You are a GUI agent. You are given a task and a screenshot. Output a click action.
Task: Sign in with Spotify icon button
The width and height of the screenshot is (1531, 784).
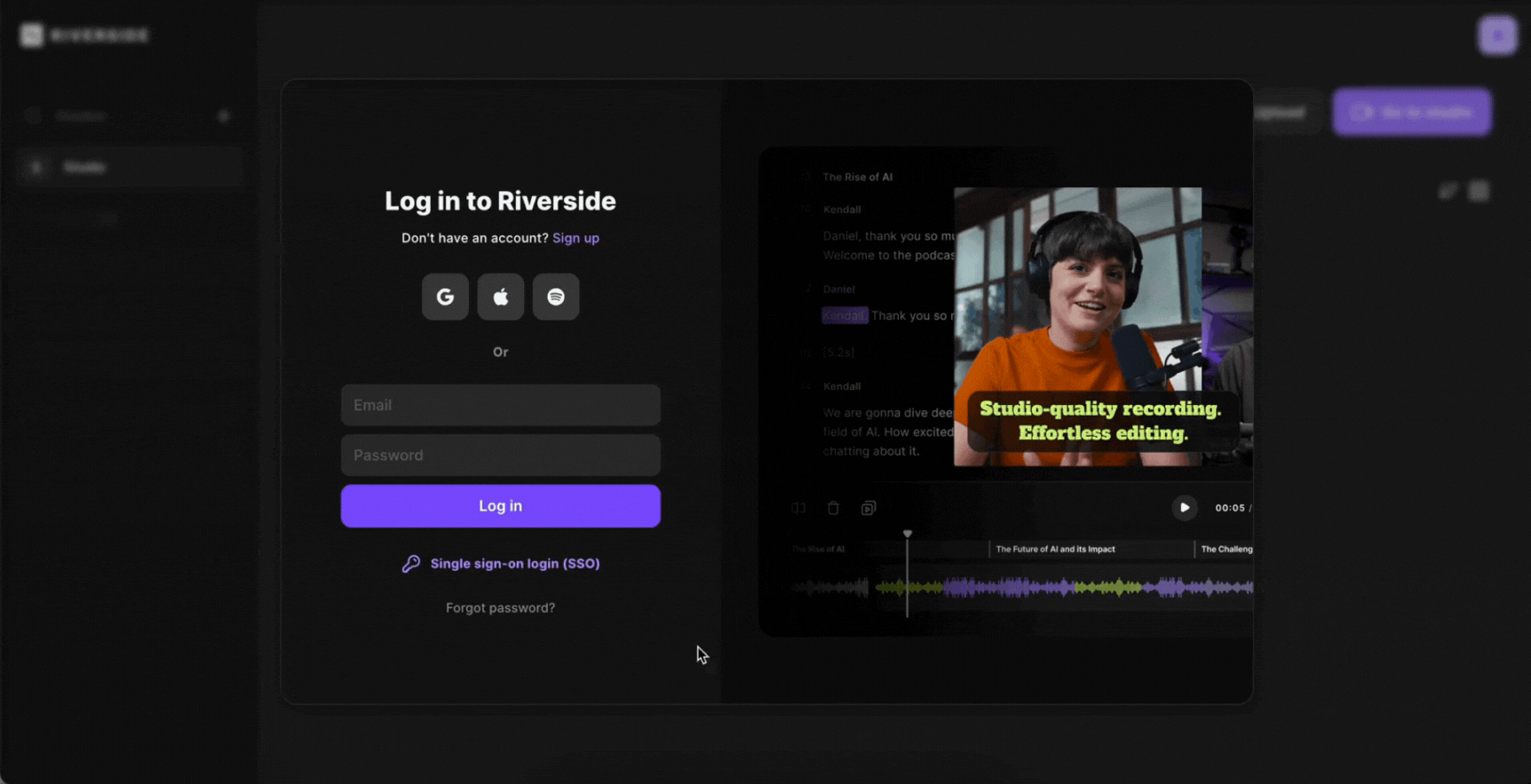556,297
